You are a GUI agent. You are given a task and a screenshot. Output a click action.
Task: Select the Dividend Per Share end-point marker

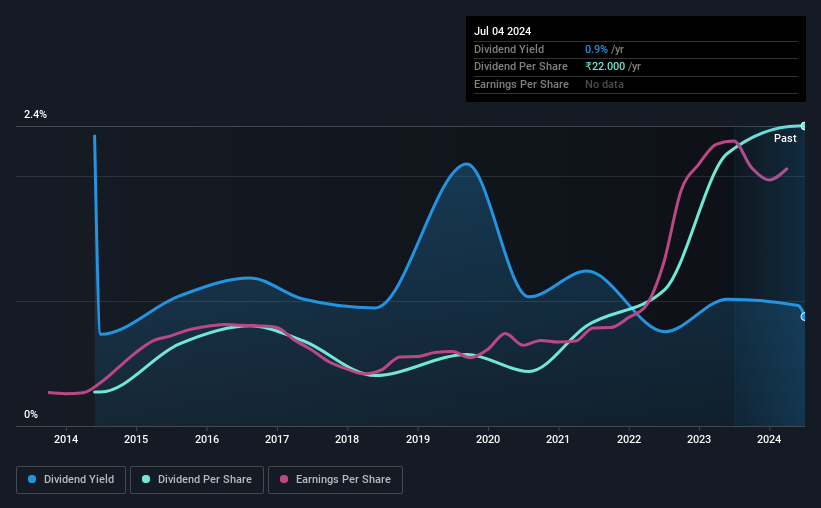point(804,126)
